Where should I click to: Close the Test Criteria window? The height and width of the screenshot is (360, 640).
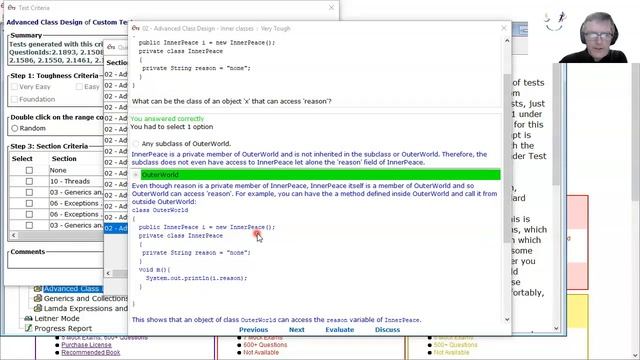click(331, 8)
